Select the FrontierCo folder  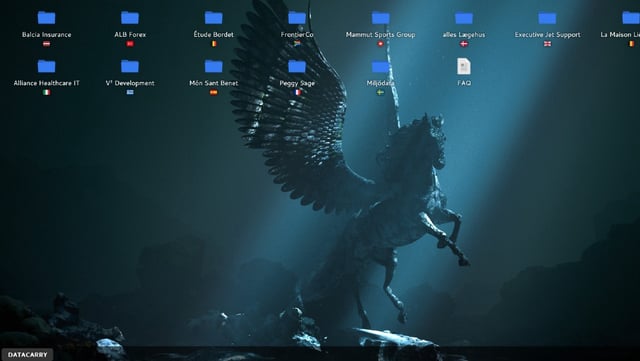[x=297, y=18]
